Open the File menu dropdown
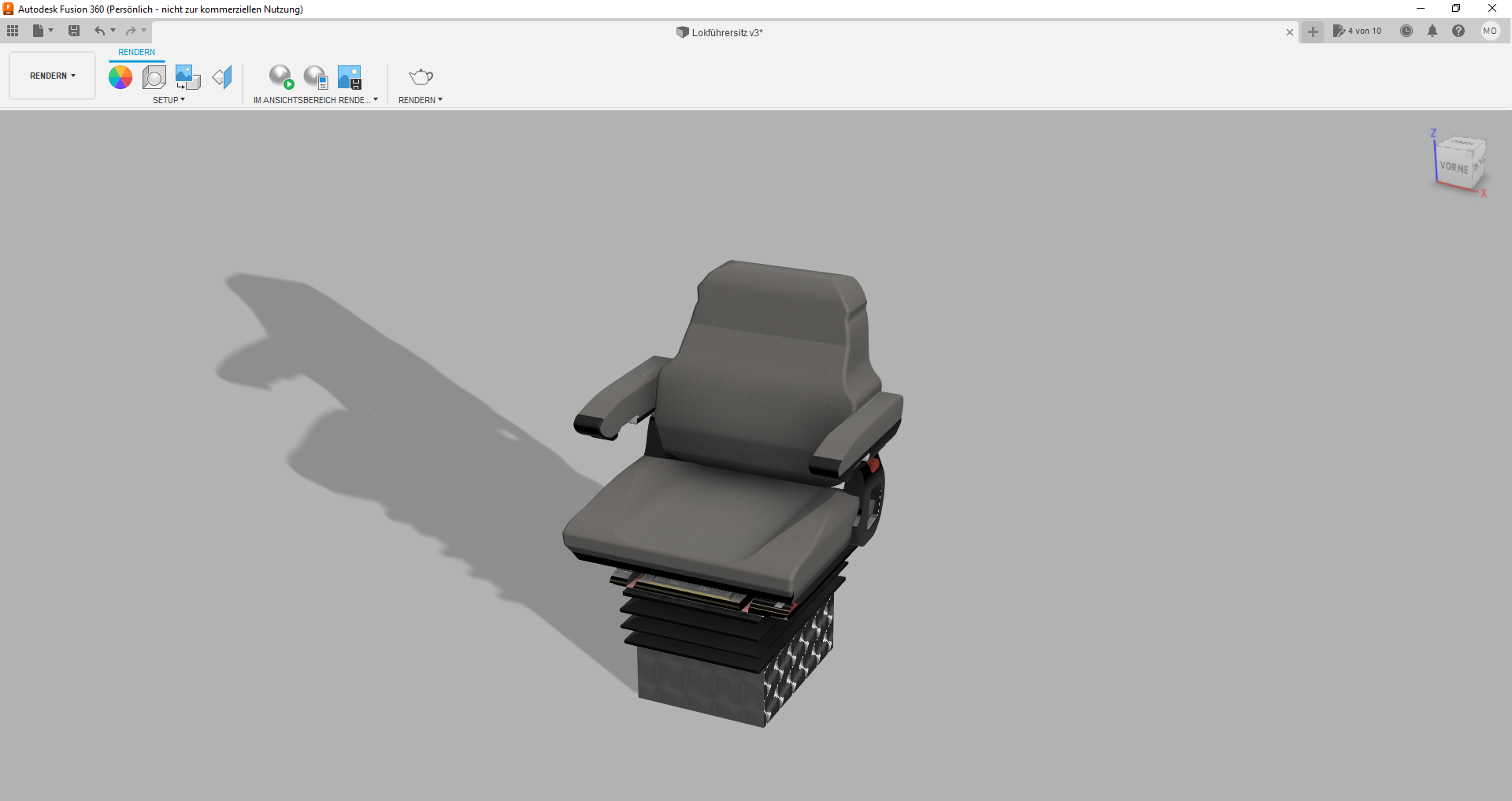The width and height of the screenshot is (1512, 801). point(43,31)
